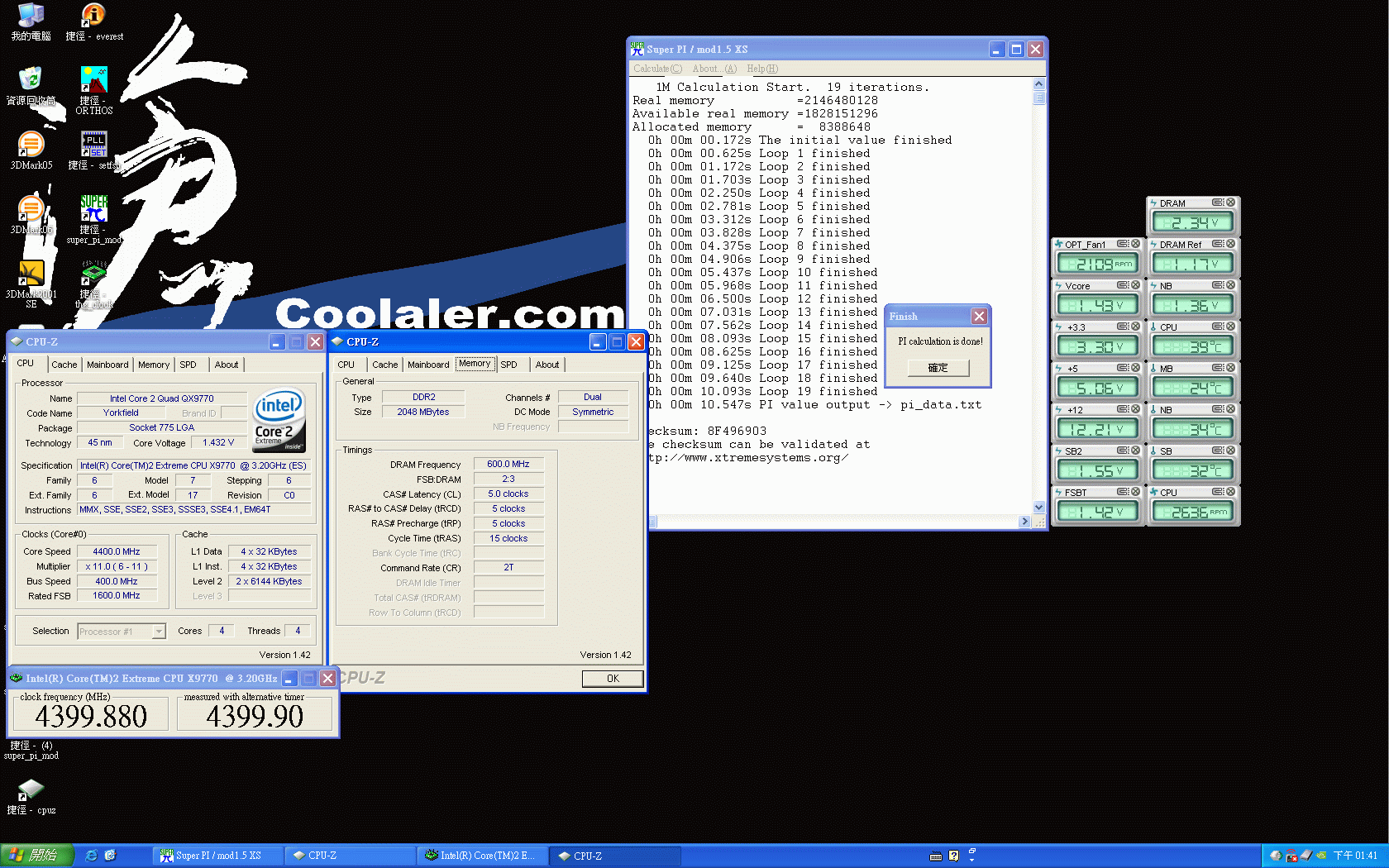Image resolution: width=1389 pixels, height=868 pixels.
Task: Switch to Intel Core clock taskbar button
Action: pyautogui.click(x=483, y=856)
